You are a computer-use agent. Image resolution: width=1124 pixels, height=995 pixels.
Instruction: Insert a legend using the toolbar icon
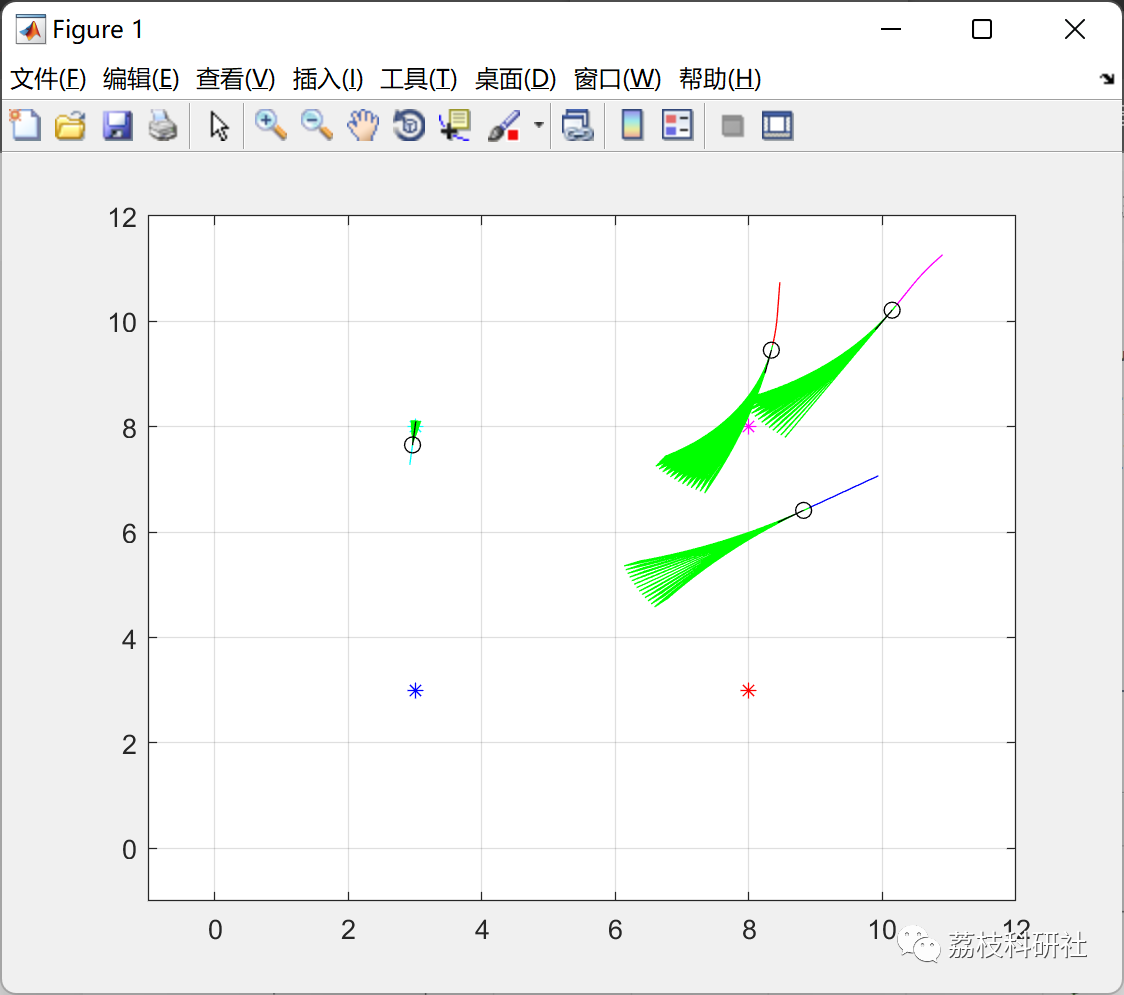pyautogui.click(x=677, y=125)
